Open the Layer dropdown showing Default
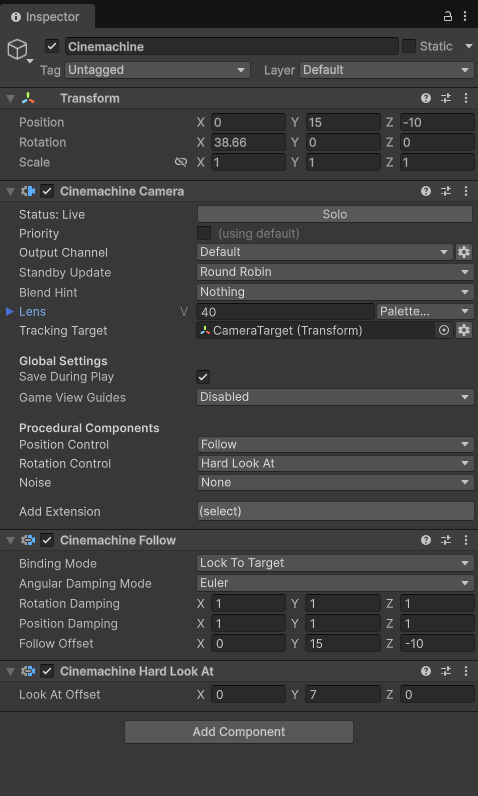 tap(387, 70)
